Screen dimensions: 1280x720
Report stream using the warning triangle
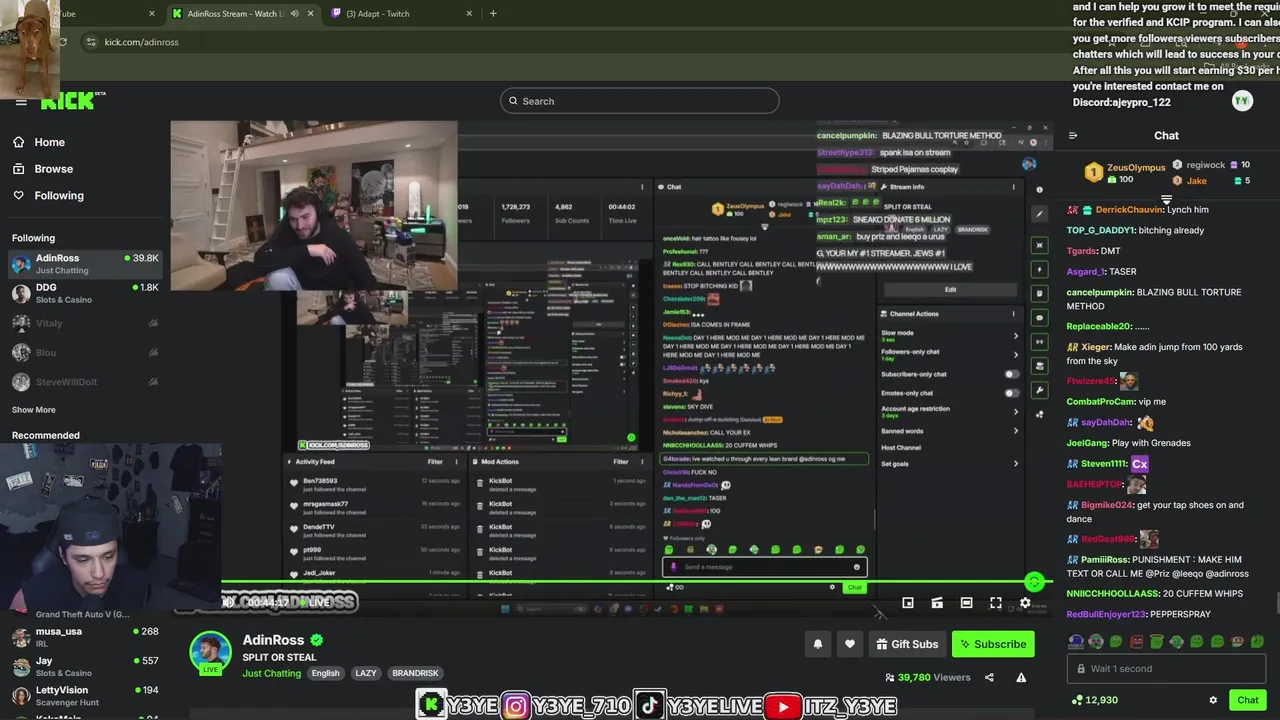[x=1021, y=677]
